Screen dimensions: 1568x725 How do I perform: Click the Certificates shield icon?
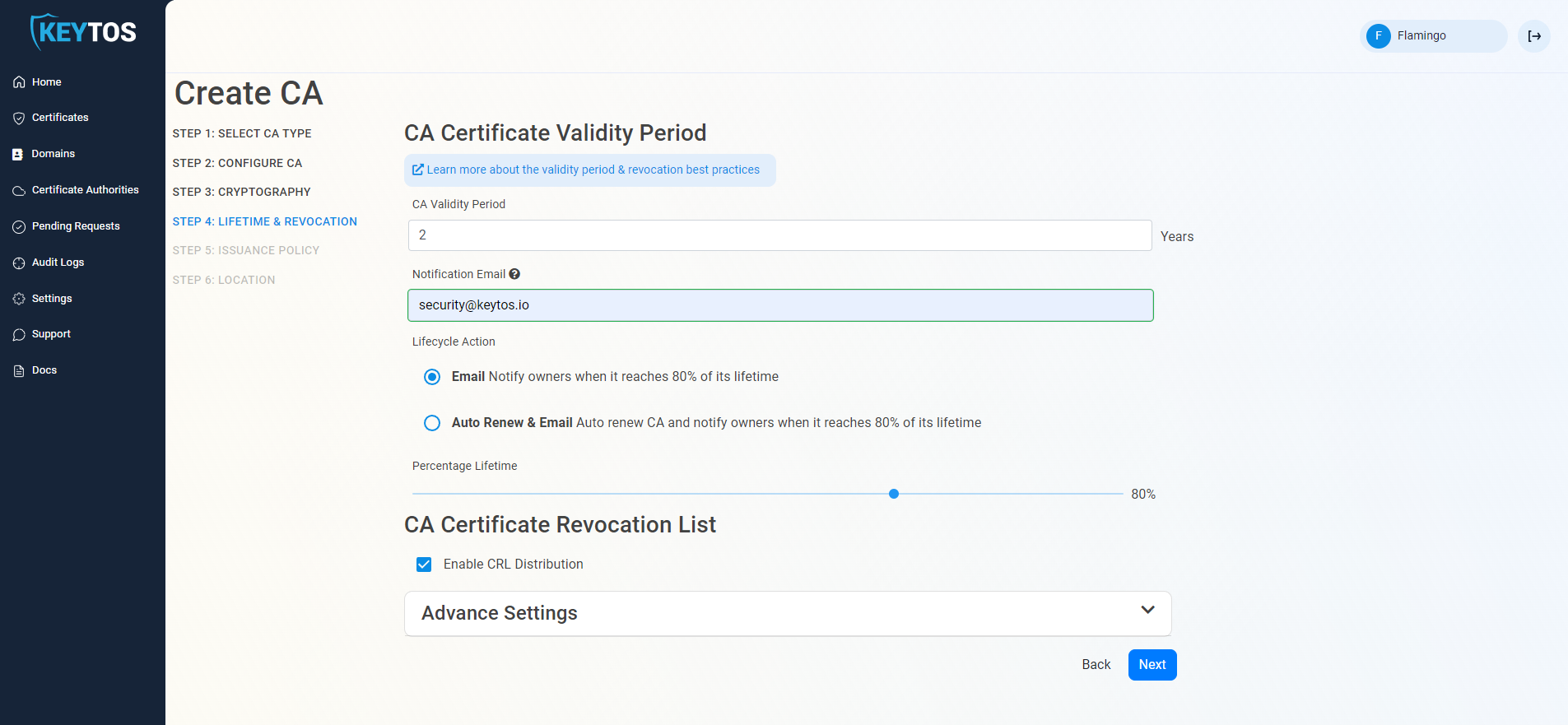coord(19,118)
